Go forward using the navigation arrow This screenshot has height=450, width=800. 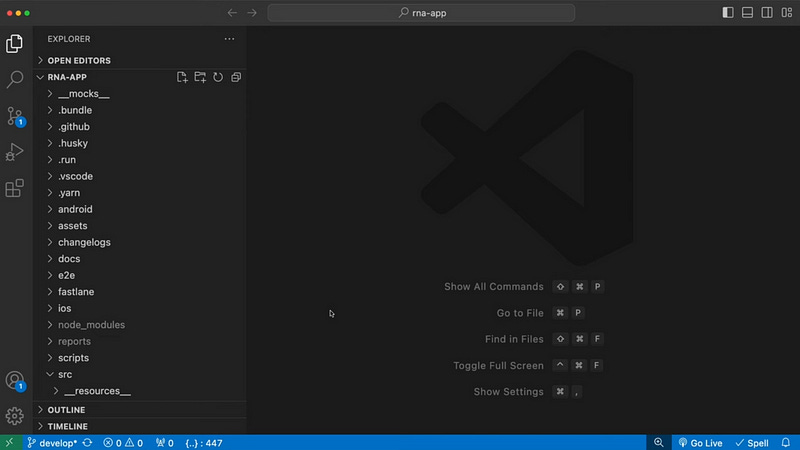click(252, 13)
